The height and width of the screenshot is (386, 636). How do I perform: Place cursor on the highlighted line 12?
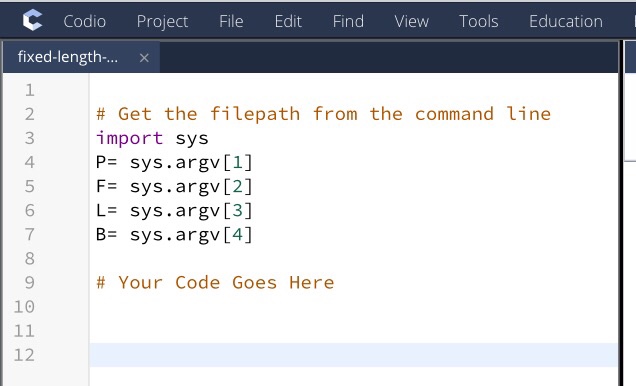(x=353, y=355)
